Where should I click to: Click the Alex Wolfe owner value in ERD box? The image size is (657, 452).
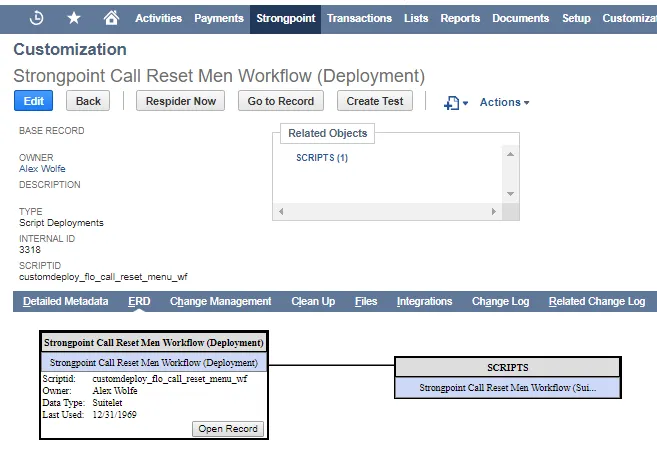click(115, 391)
